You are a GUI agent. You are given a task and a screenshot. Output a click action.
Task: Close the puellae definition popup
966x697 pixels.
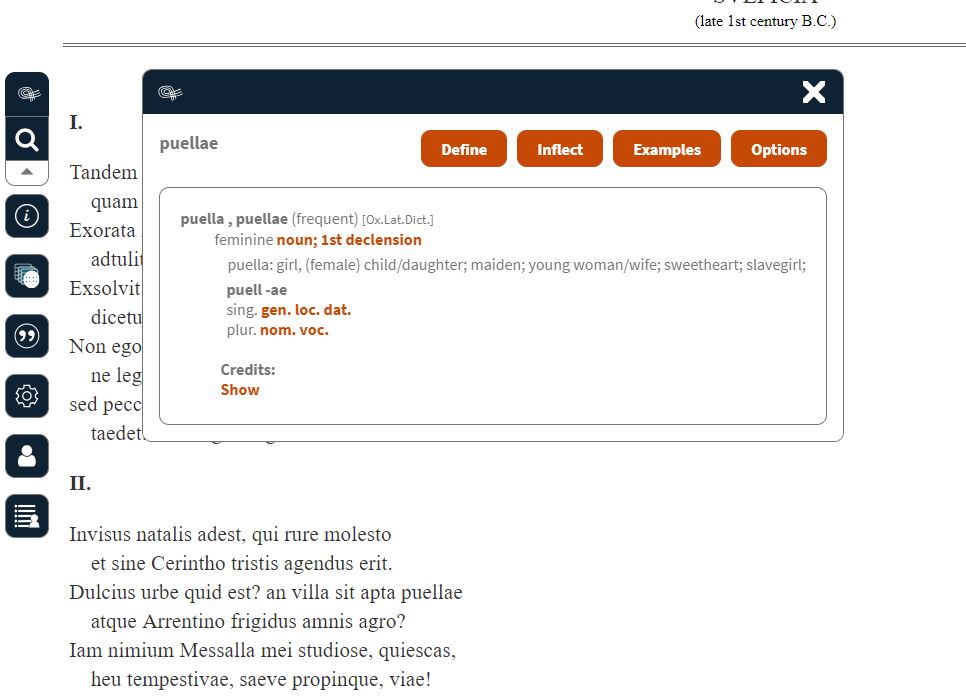813,91
